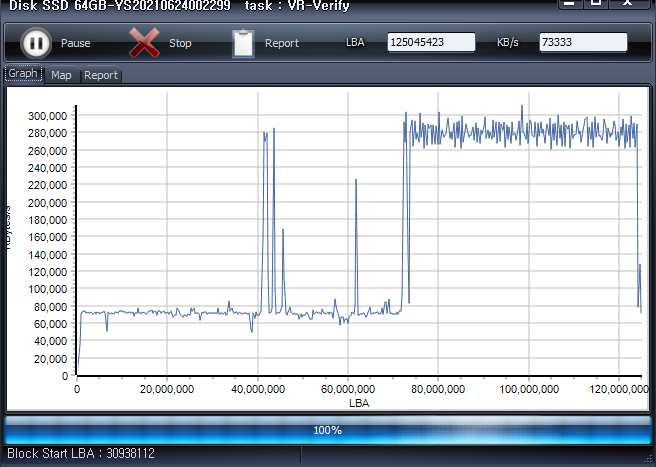The height and width of the screenshot is (467, 656).
Task: Click the clipboard Report icon
Action: pos(243,43)
